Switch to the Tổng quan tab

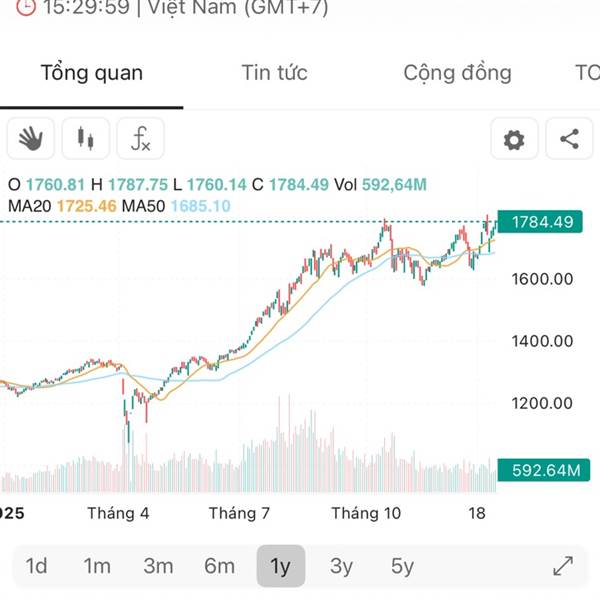click(x=91, y=73)
